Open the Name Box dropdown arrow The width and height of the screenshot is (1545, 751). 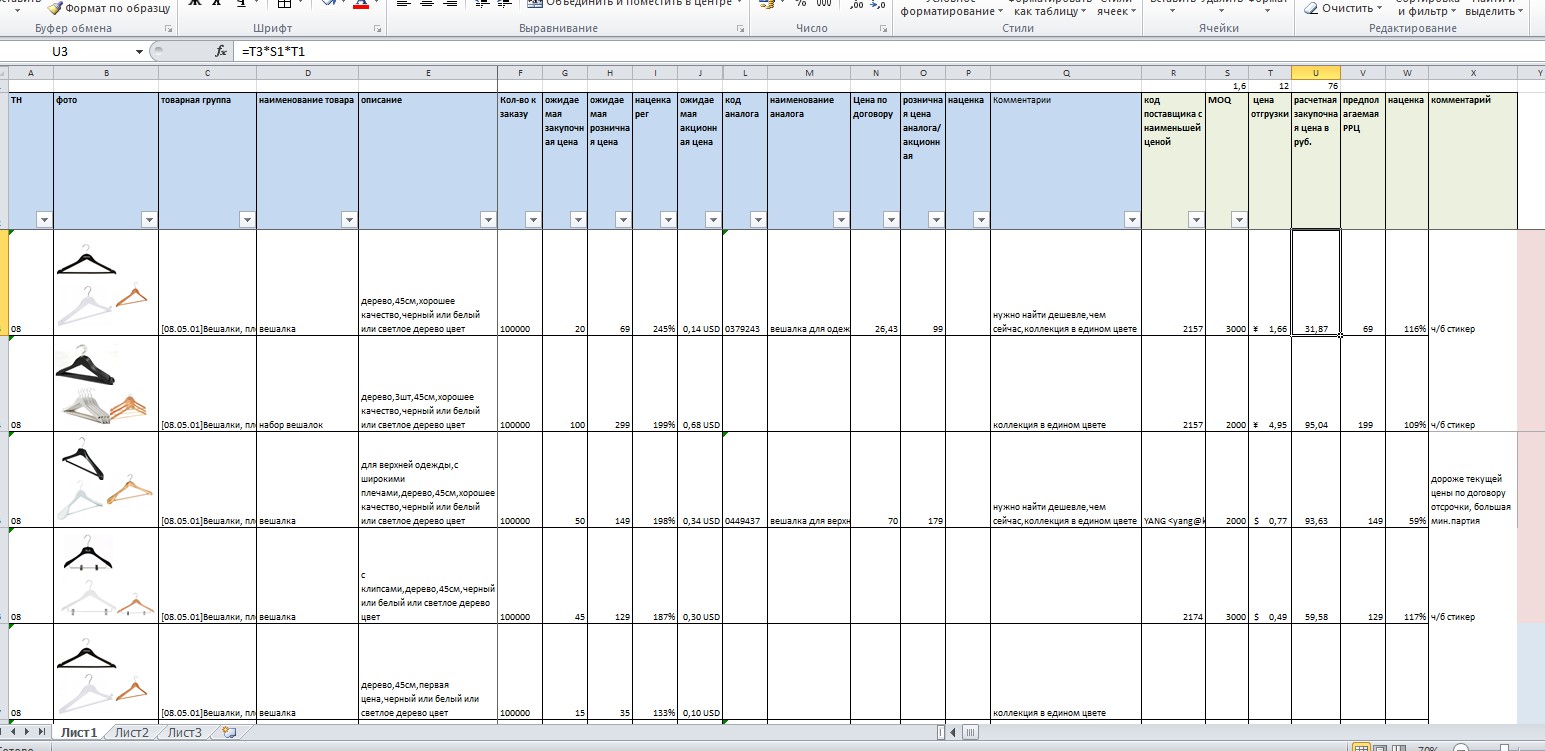(x=139, y=51)
